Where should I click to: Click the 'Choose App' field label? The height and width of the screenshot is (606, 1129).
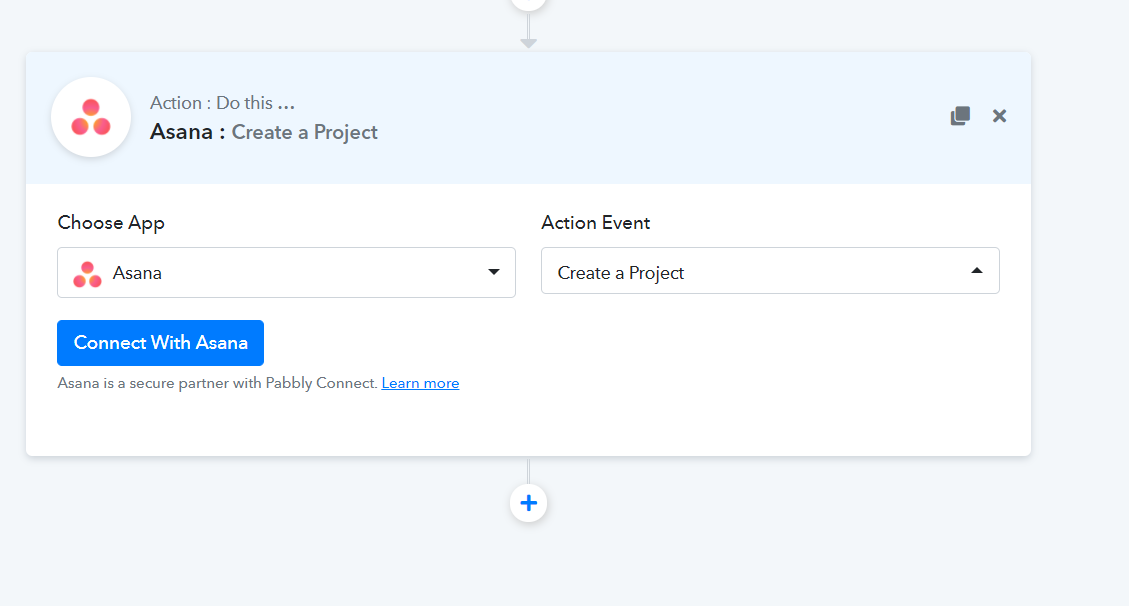(x=111, y=223)
